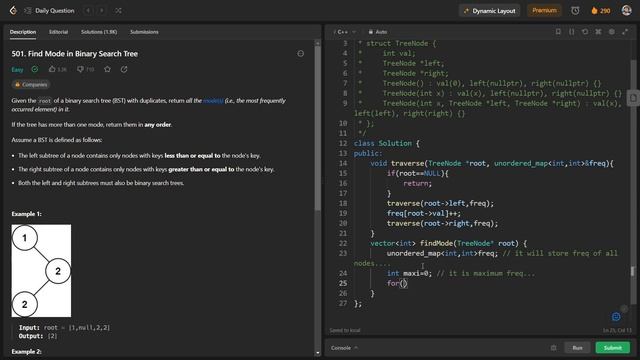The height and width of the screenshot is (360, 640).
Task: Click description scrollbar down arrow
Action: pos(318,353)
